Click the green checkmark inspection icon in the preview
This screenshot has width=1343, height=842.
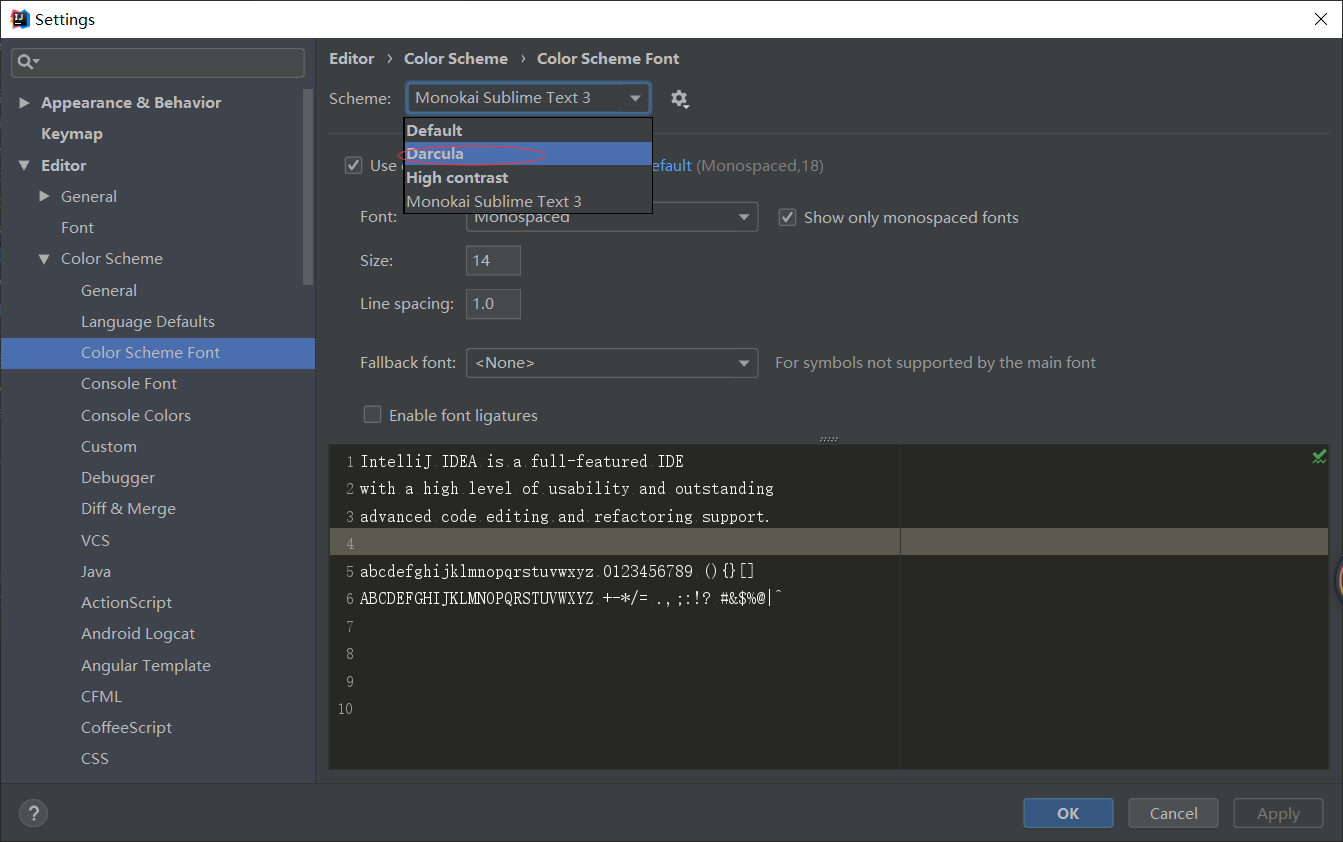[1319, 457]
